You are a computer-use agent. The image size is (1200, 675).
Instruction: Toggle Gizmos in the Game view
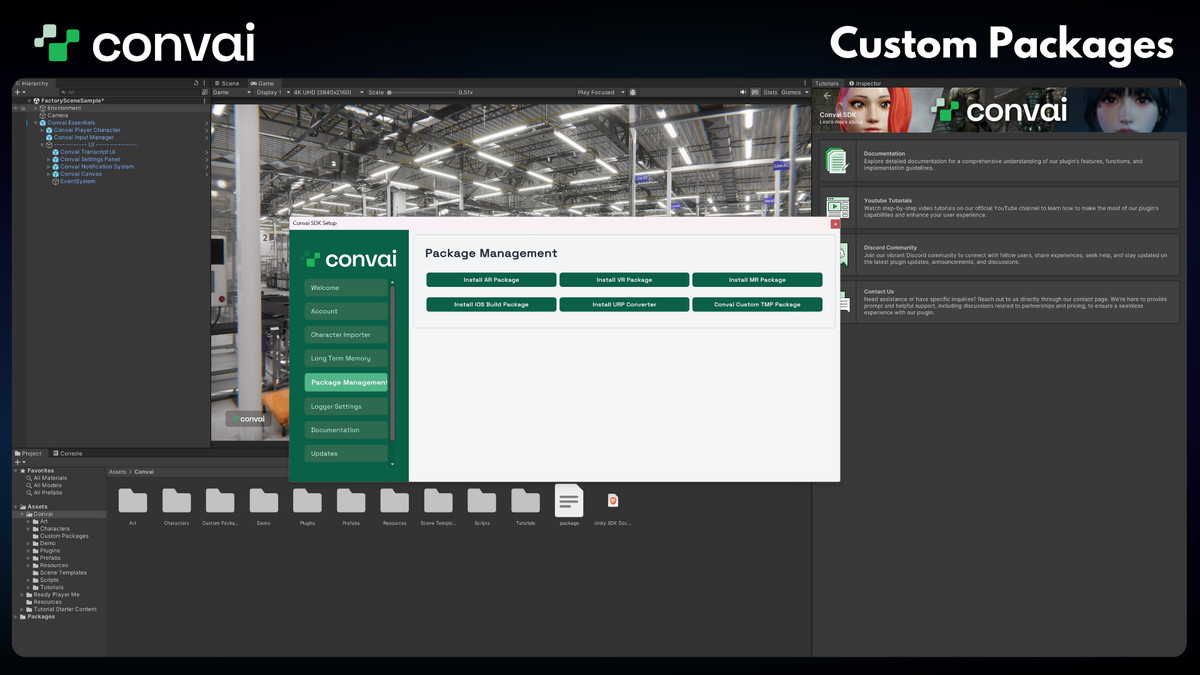pyautogui.click(x=791, y=92)
